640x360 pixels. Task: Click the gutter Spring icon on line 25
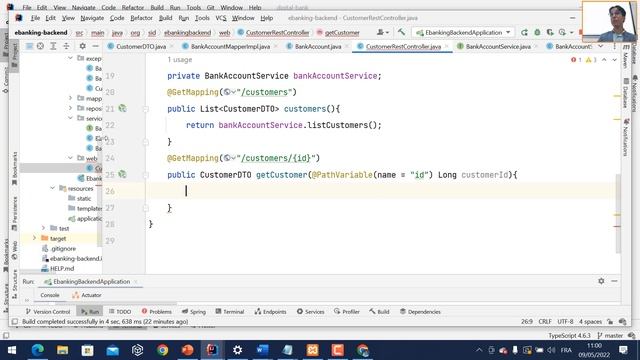[x=122, y=174]
